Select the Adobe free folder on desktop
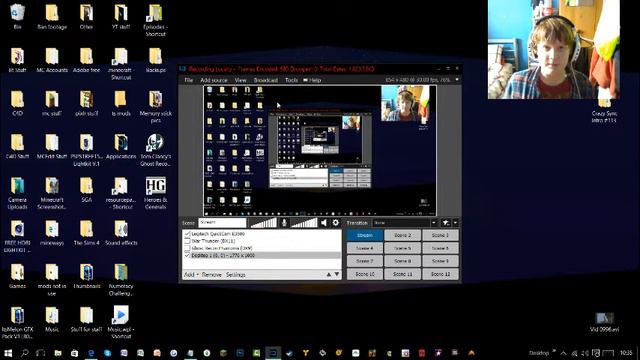 [87, 60]
